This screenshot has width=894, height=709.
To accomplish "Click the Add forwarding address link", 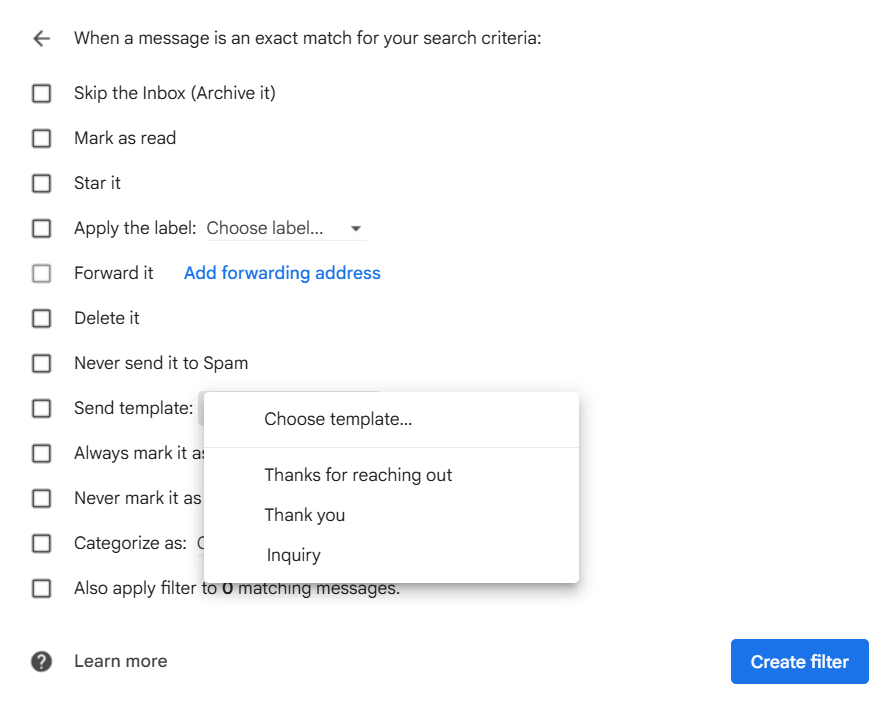I will point(282,273).
